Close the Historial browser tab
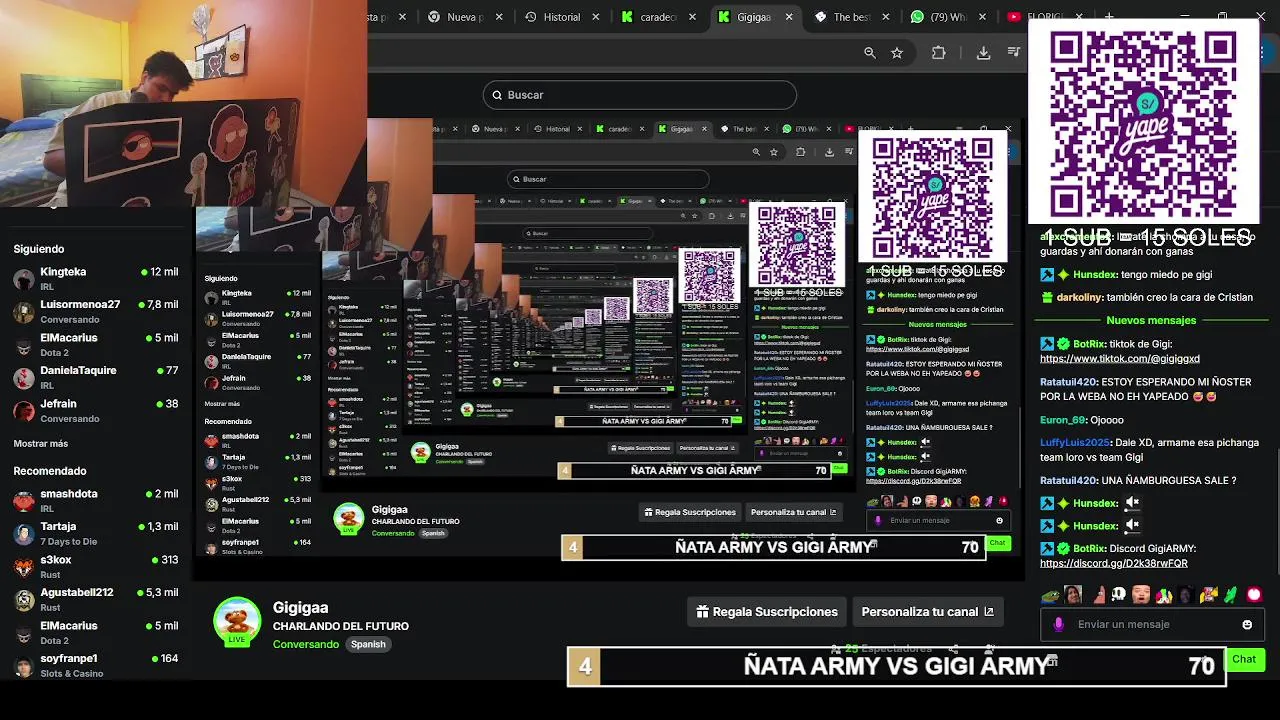The width and height of the screenshot is (1280, 720). coord(596,17)
